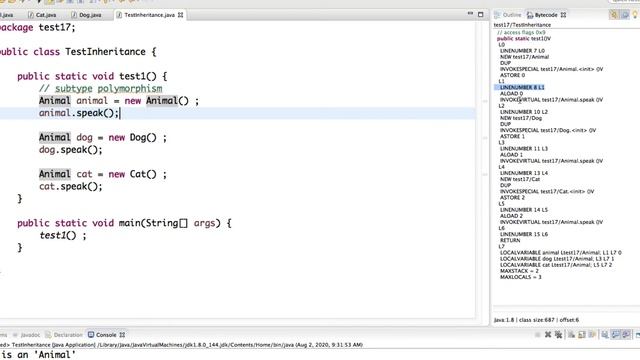Click Remove All Terminated Launches icon

558,335
